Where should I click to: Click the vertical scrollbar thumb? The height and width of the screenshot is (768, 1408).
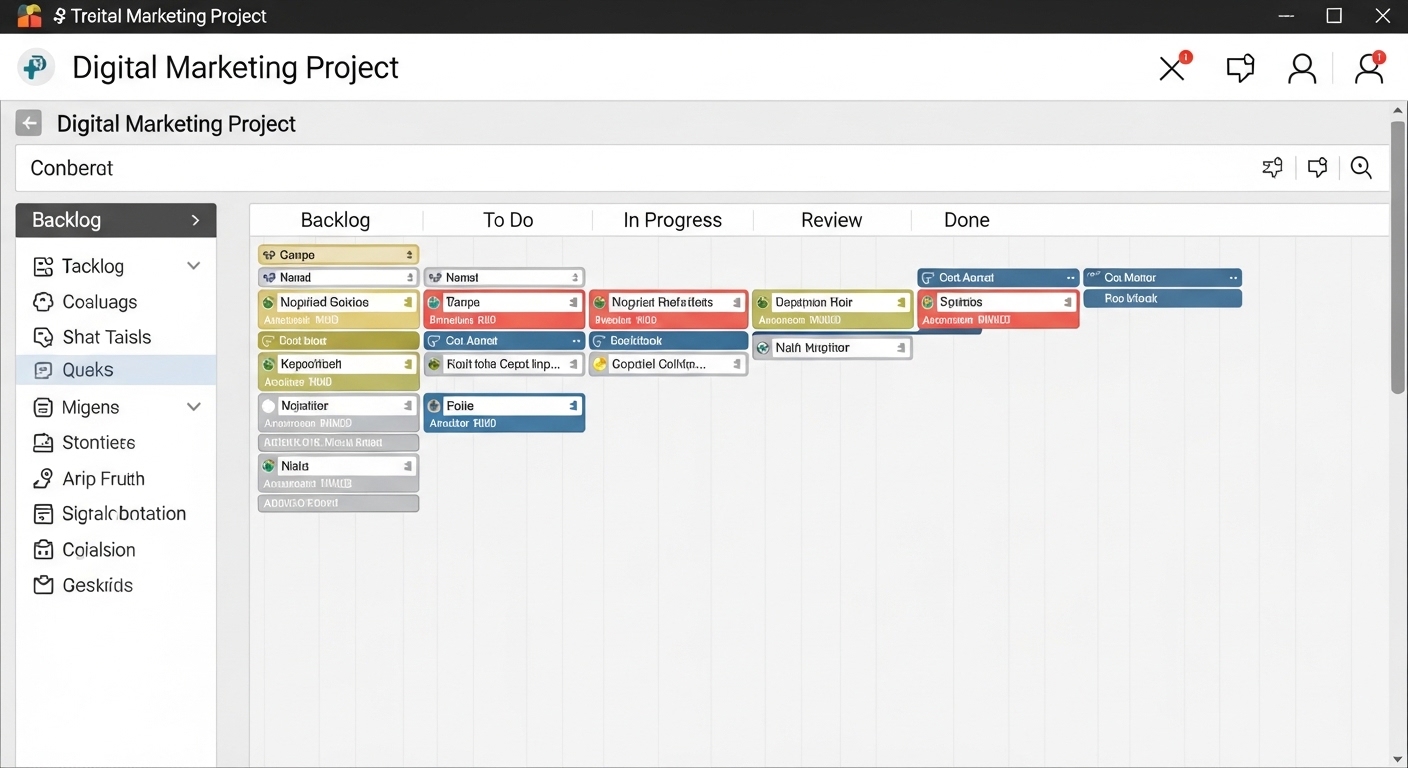click(1398, 257)
